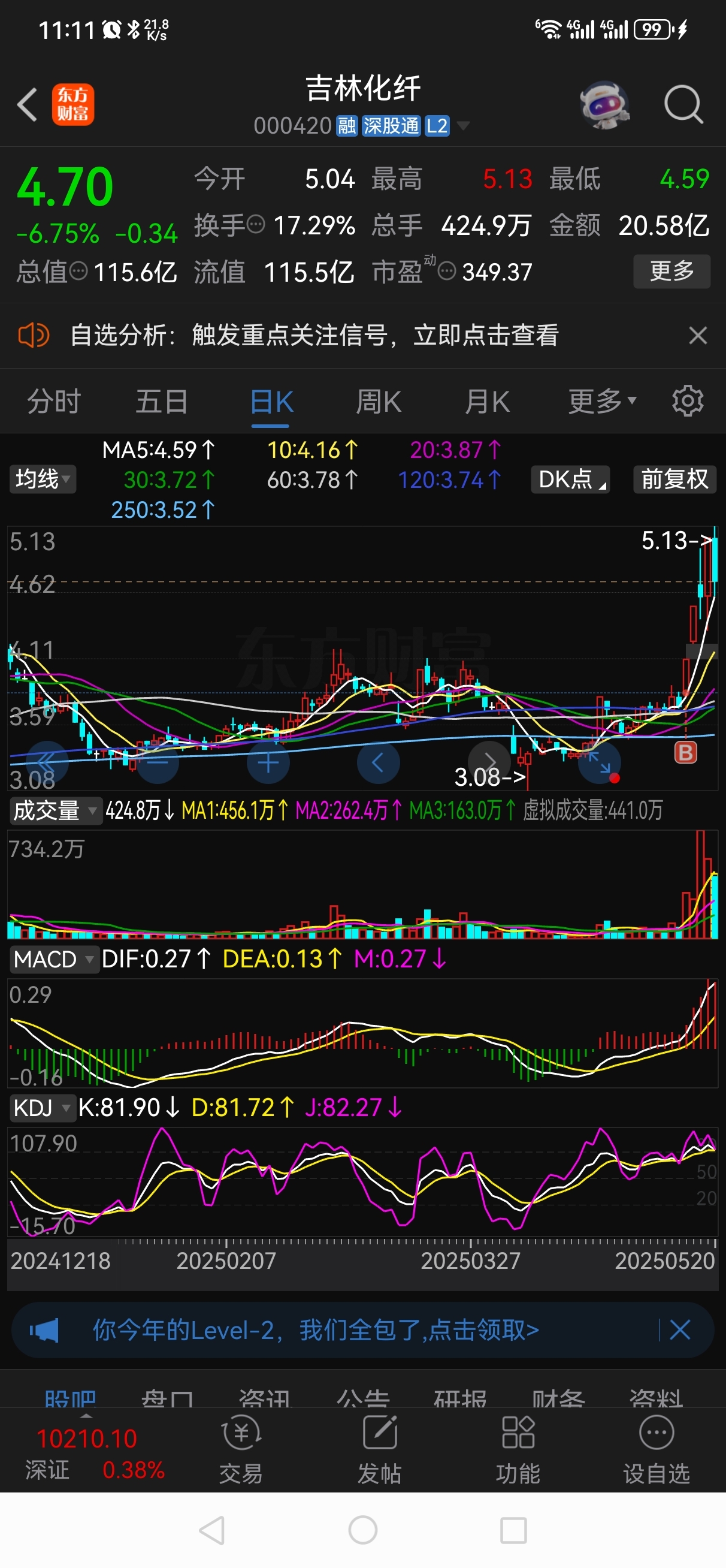Close the Level-2 promo banner

680,1330
